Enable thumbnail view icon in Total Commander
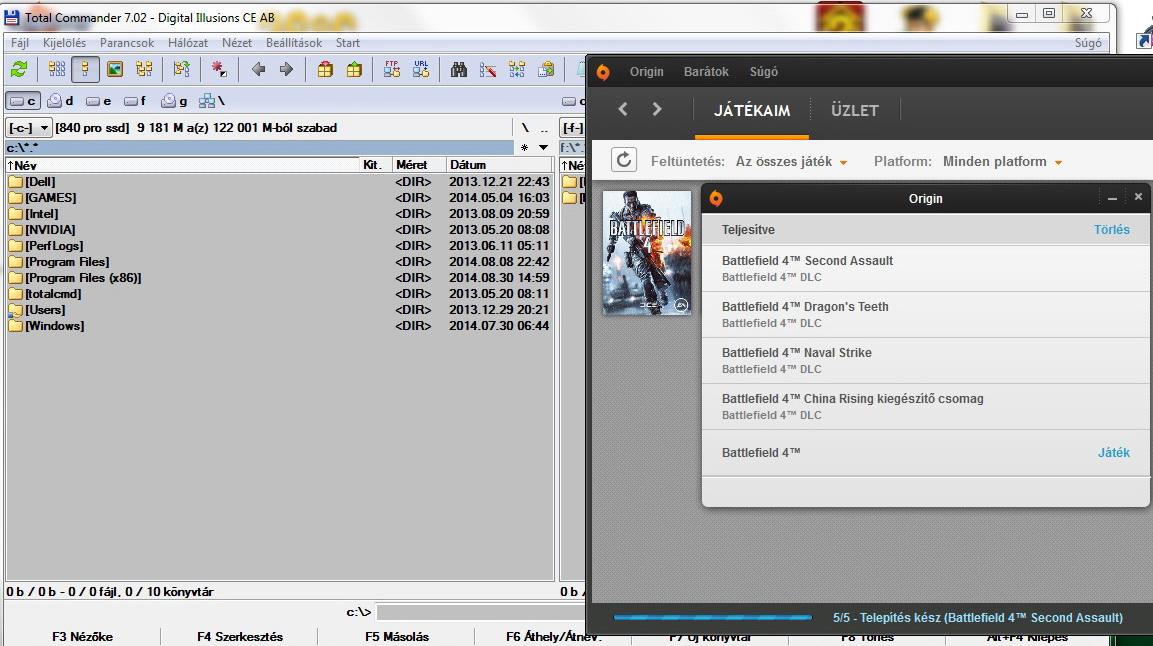Viewport: 1153px width, 646px height. [115, 69]
